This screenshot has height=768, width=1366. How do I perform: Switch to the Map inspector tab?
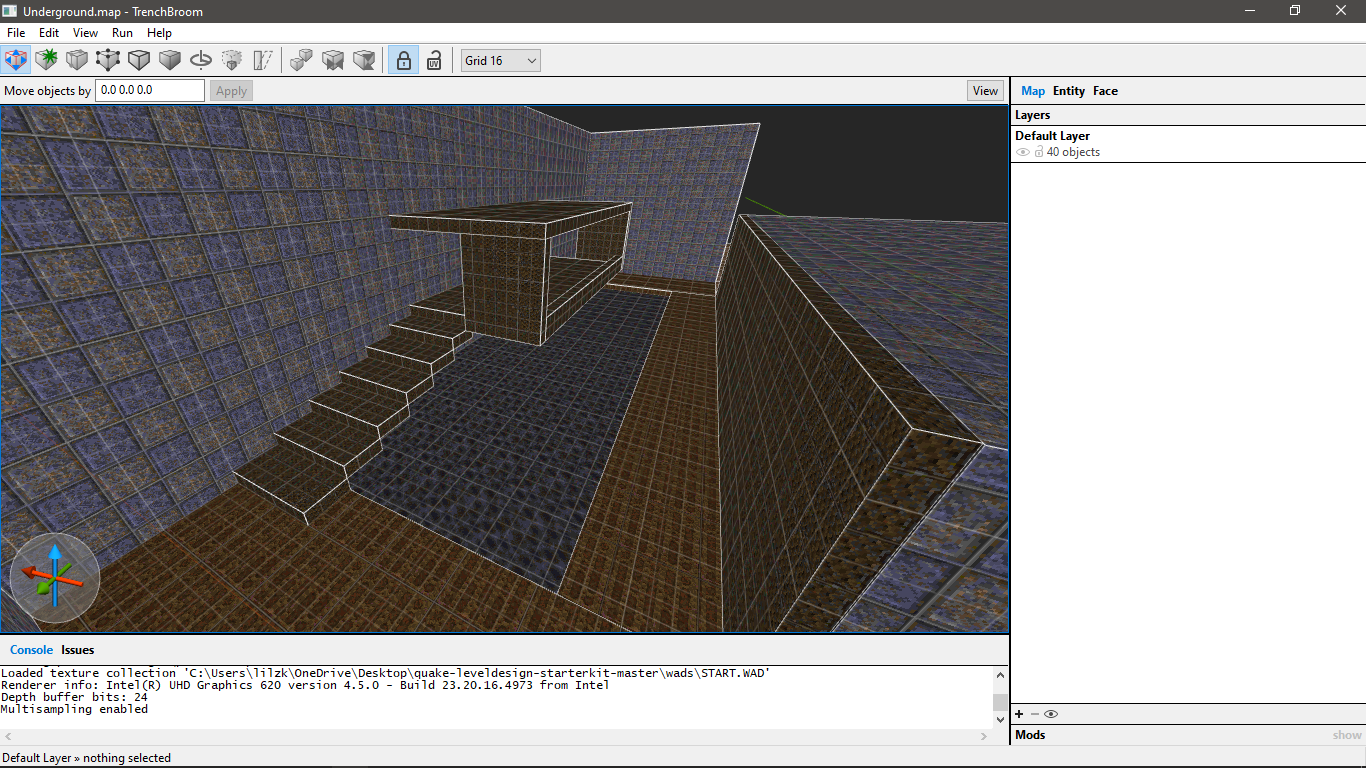pos(1033,91)
